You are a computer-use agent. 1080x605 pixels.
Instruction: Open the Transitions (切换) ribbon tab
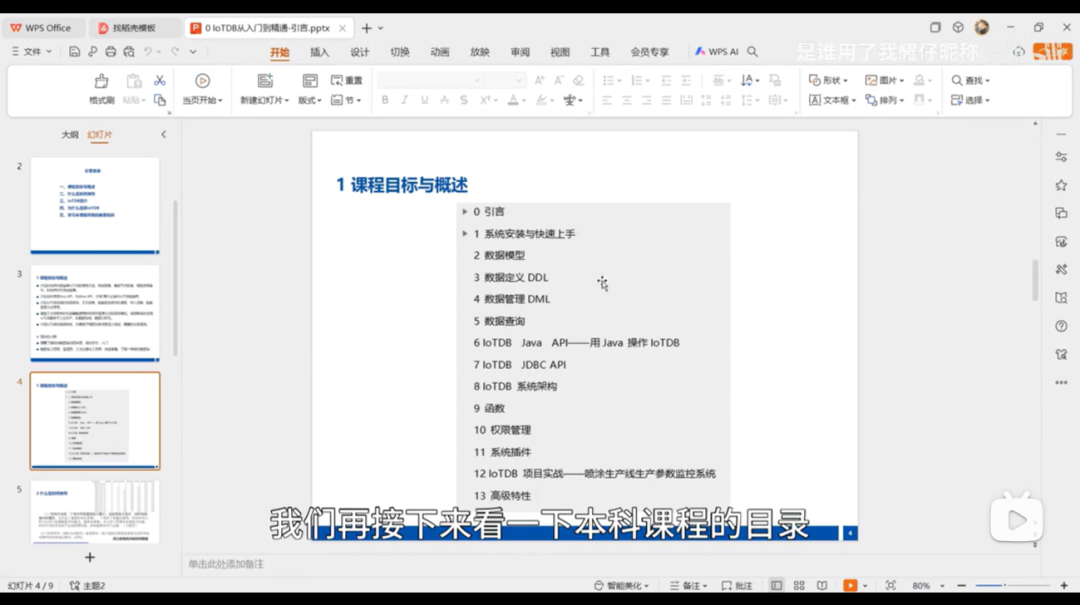pyautogui.click(x=399, y=52)
